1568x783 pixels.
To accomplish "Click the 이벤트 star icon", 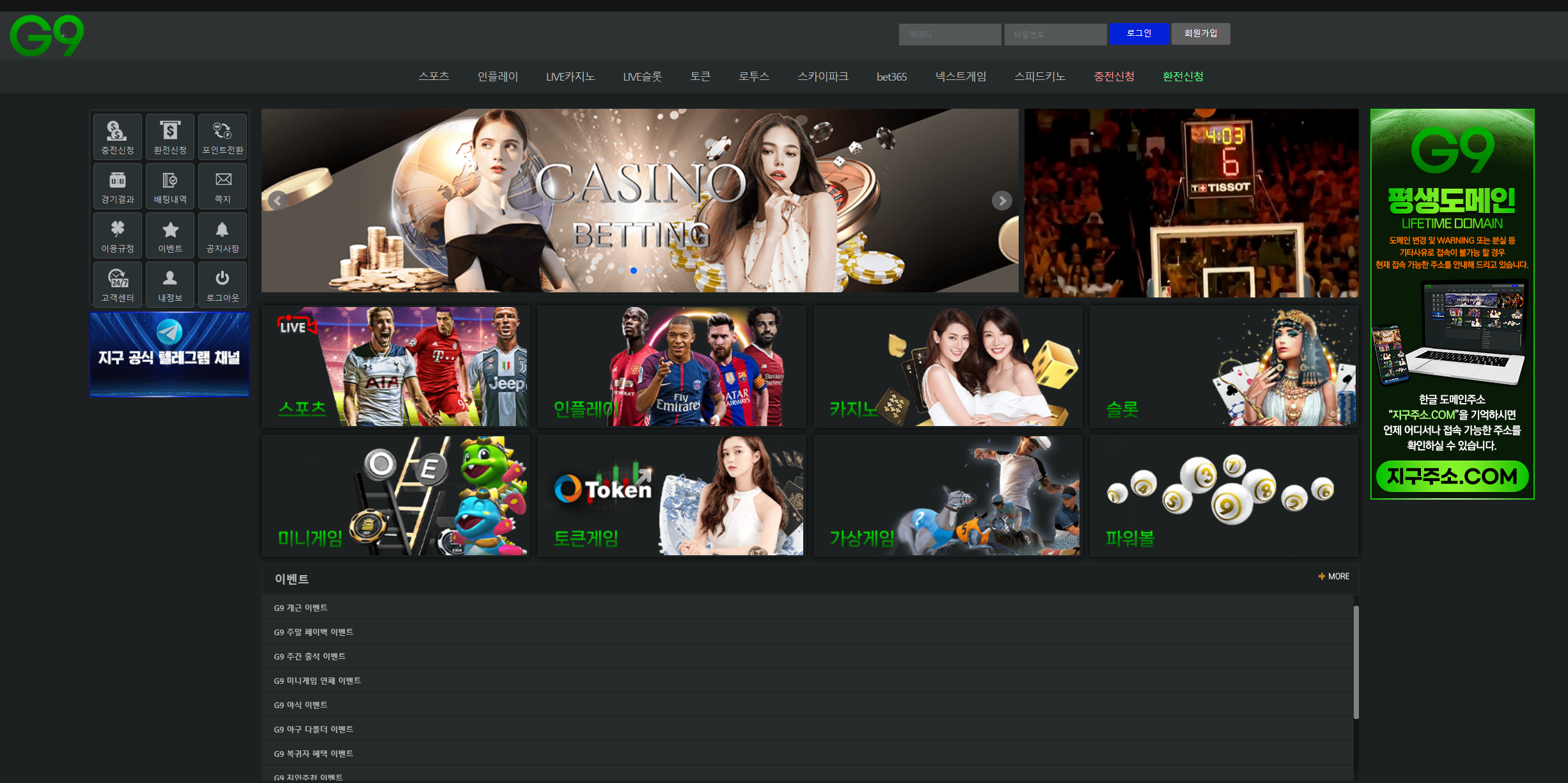I will [170, 235].
